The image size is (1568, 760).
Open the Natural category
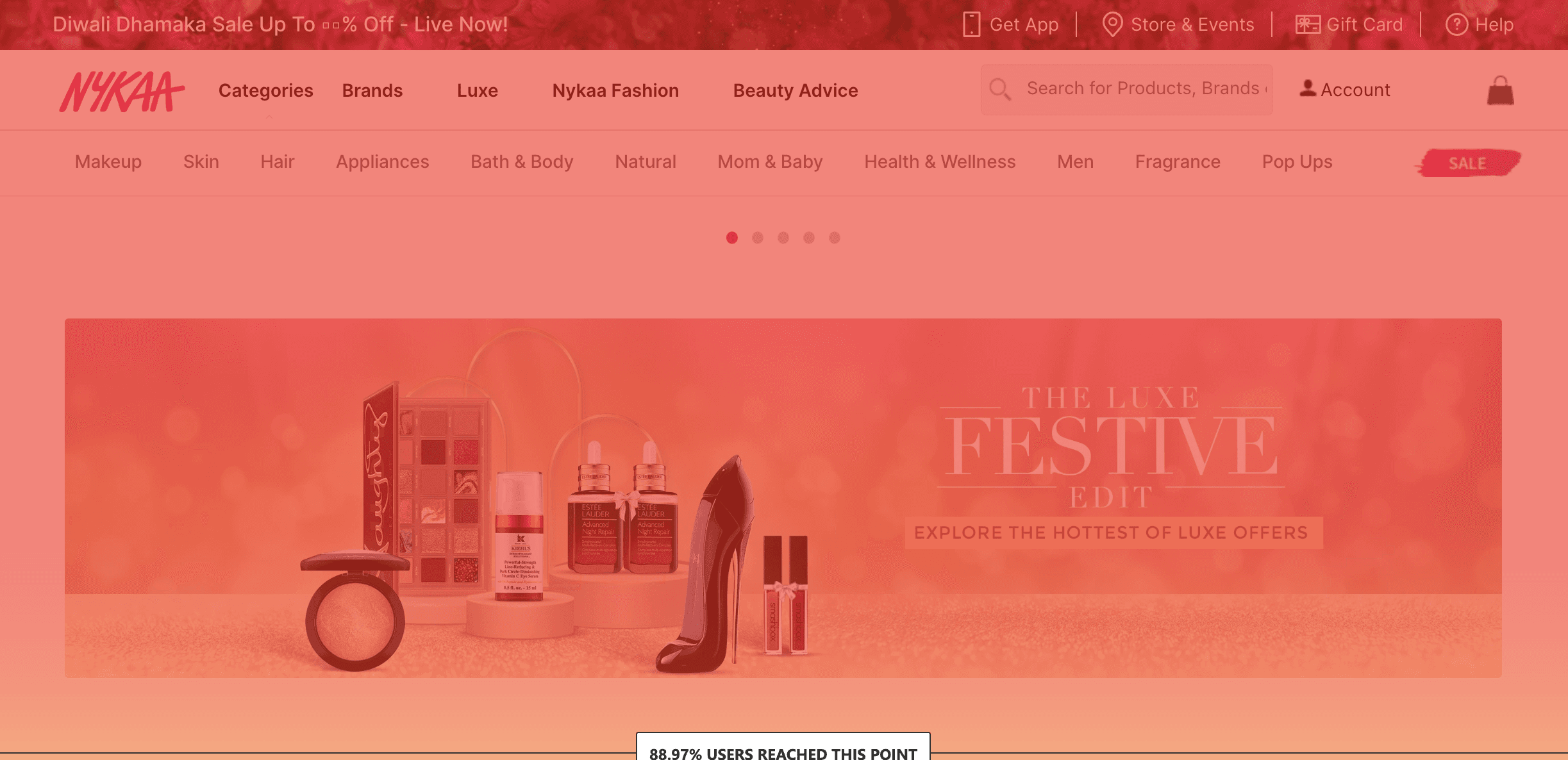point(646,161)
